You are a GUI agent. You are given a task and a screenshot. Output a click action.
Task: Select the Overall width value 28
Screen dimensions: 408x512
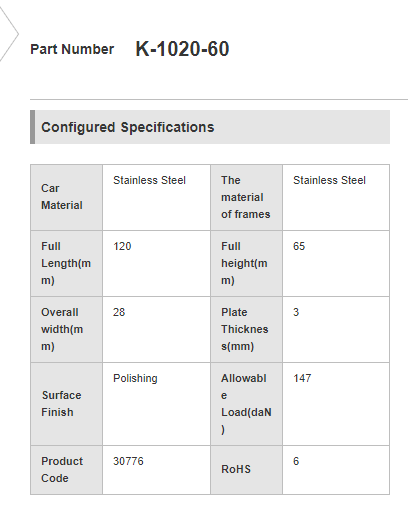119,312
